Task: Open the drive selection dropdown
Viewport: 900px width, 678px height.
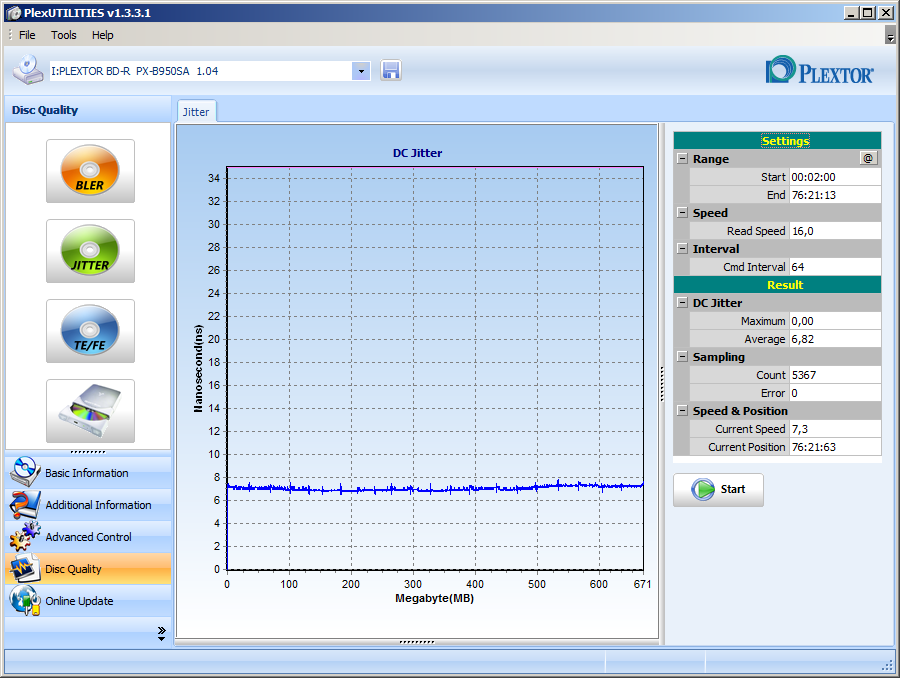Action: click(361, 71)
